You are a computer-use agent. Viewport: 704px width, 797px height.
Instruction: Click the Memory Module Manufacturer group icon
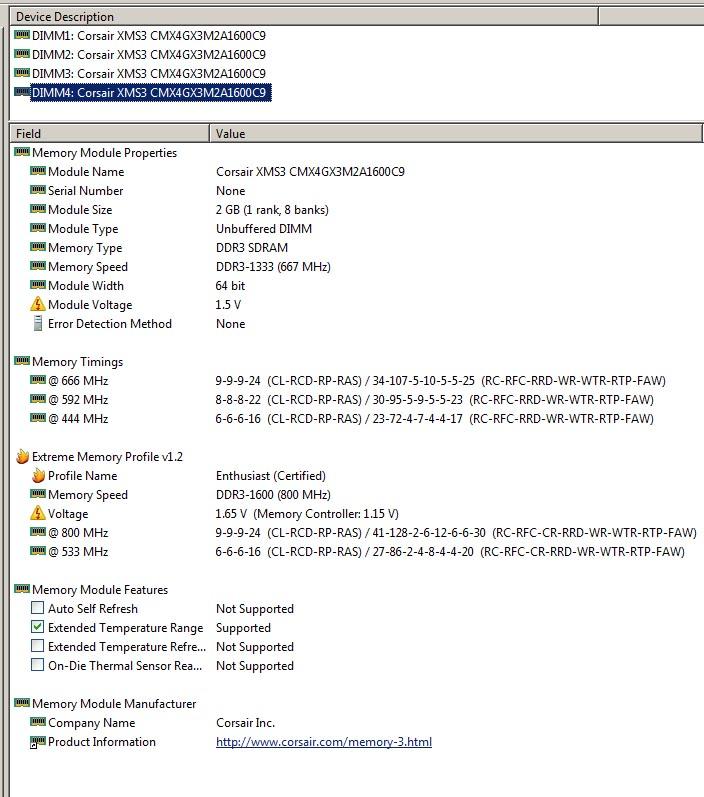(22, 702)
